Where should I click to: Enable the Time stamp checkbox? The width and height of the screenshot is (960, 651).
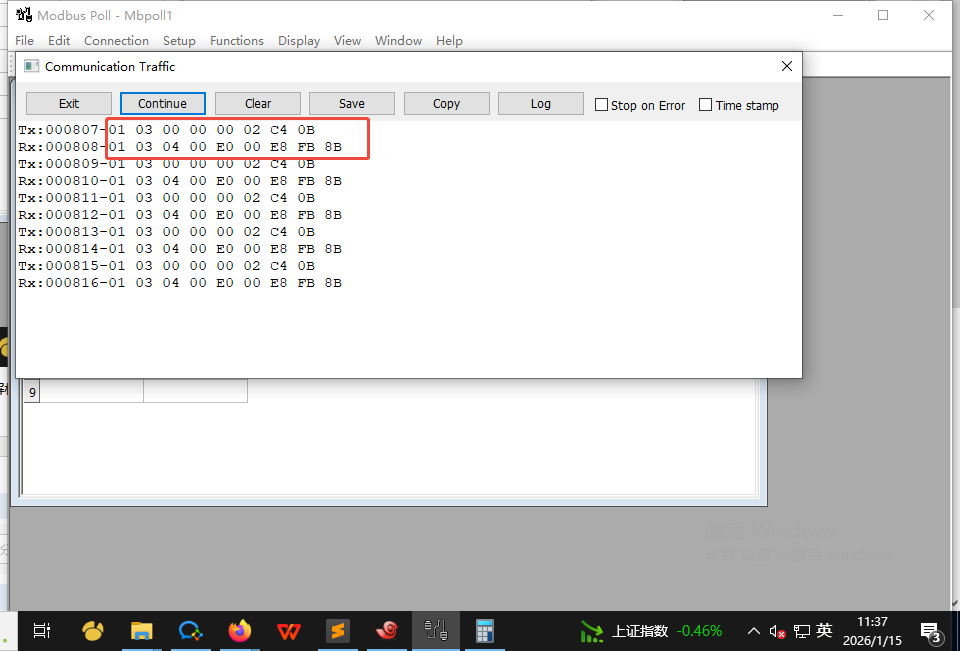point(705,105)
